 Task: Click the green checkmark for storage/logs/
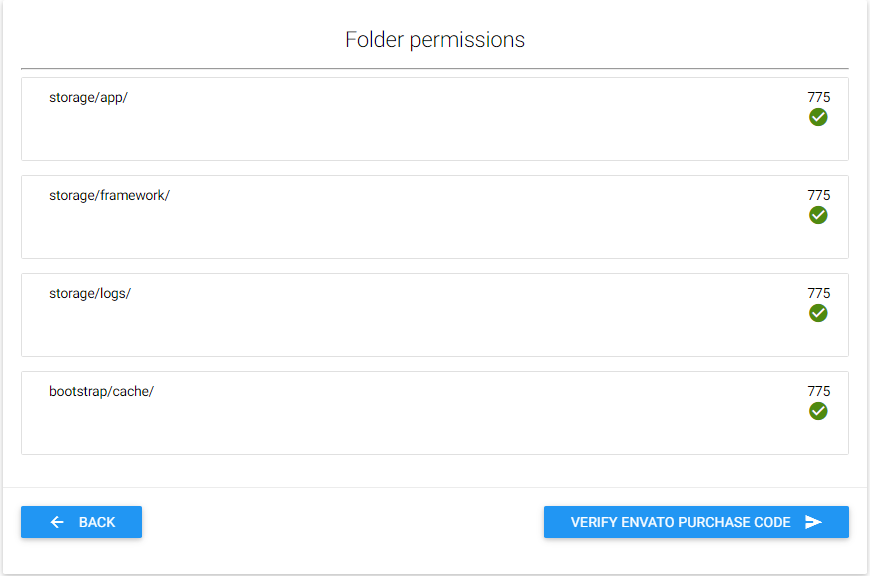pyautogui.click(x=818, y=313)
